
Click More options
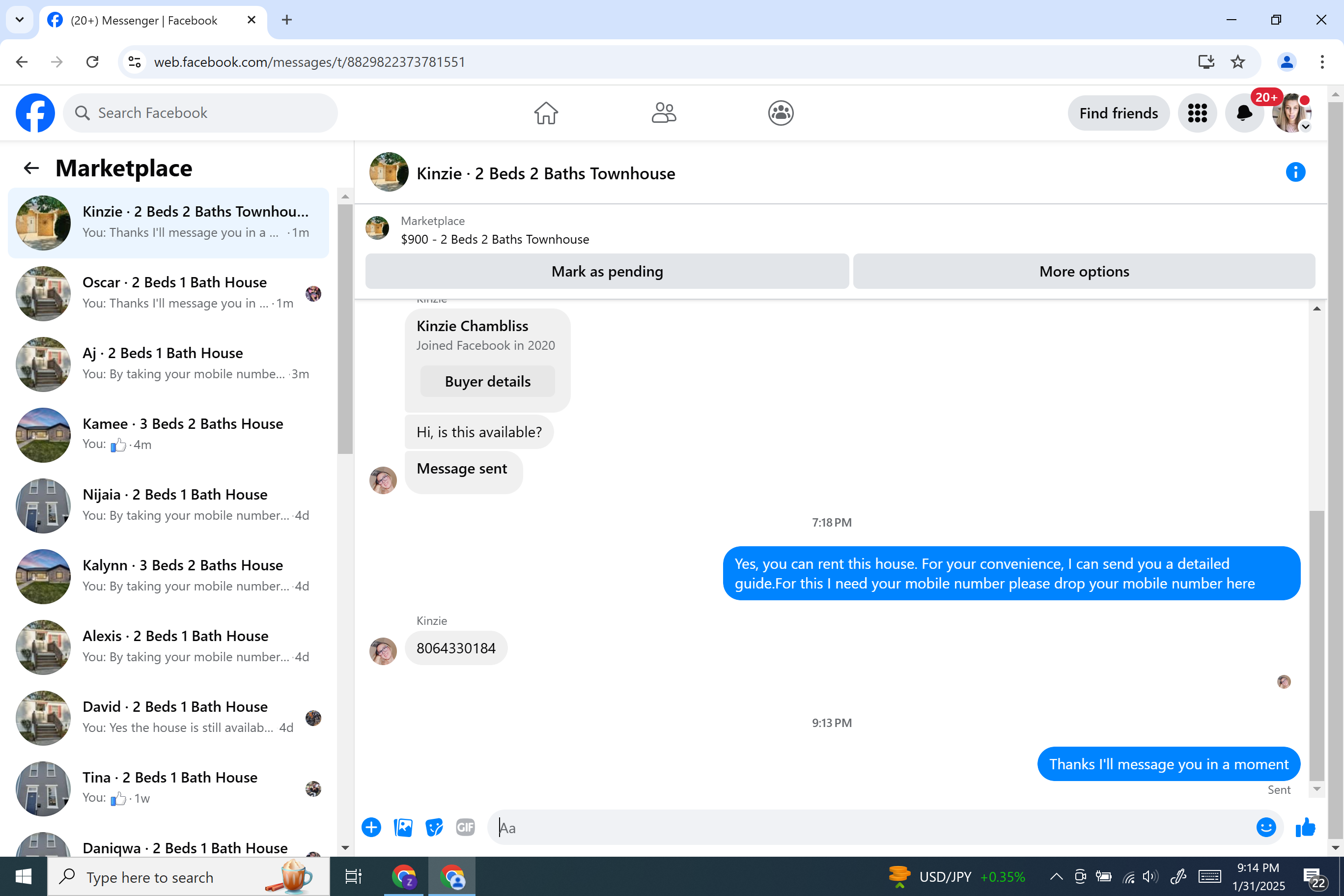pos(1084,272)
